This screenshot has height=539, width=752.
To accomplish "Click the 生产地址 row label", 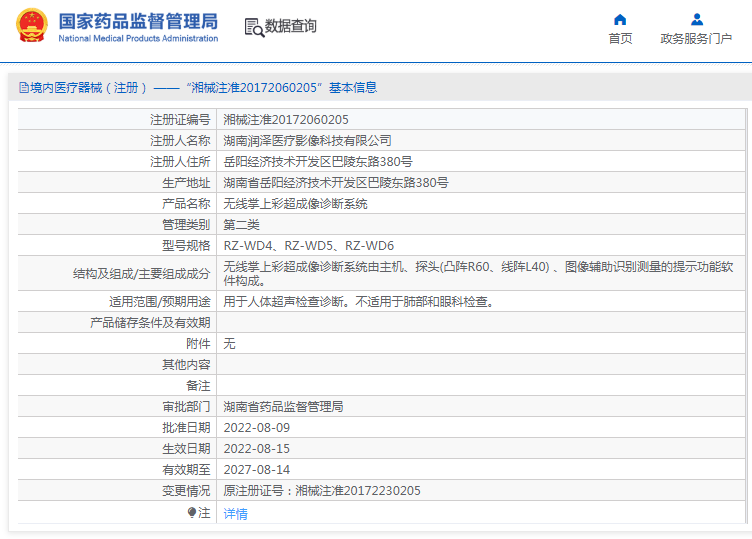I will (186, 183).
